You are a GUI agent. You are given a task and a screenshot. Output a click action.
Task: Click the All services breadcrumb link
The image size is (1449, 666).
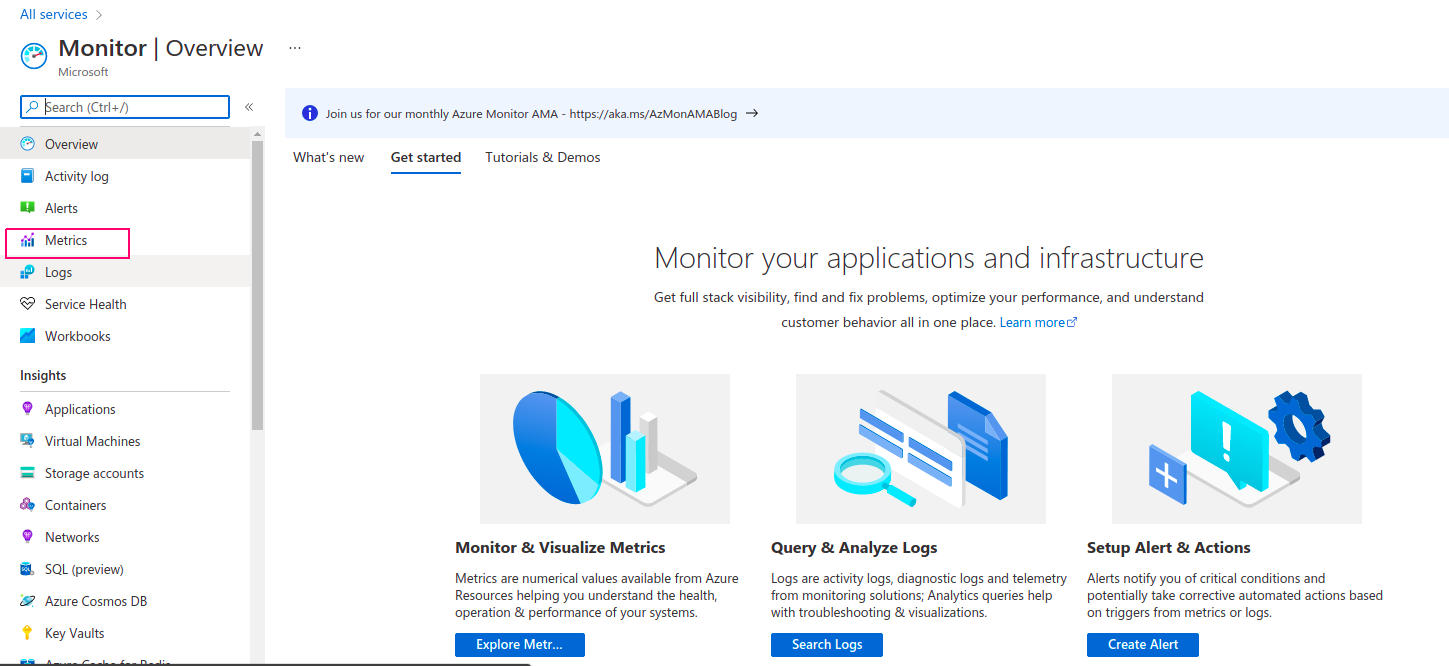(54, 15)
